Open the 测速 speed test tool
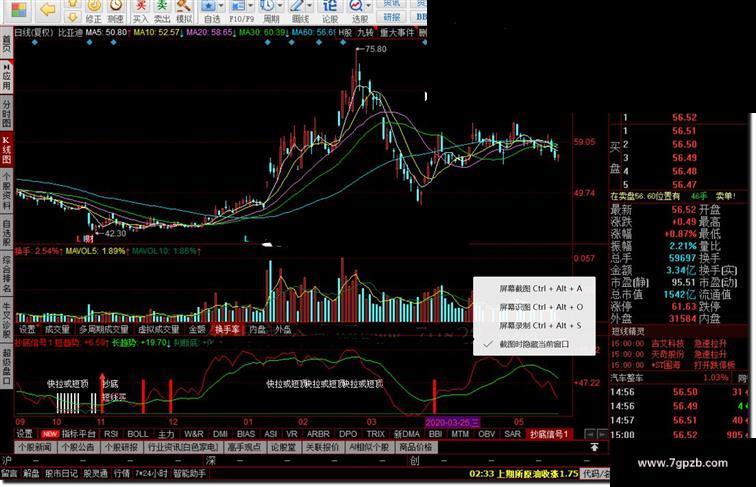756x487 pixels. 115,12
